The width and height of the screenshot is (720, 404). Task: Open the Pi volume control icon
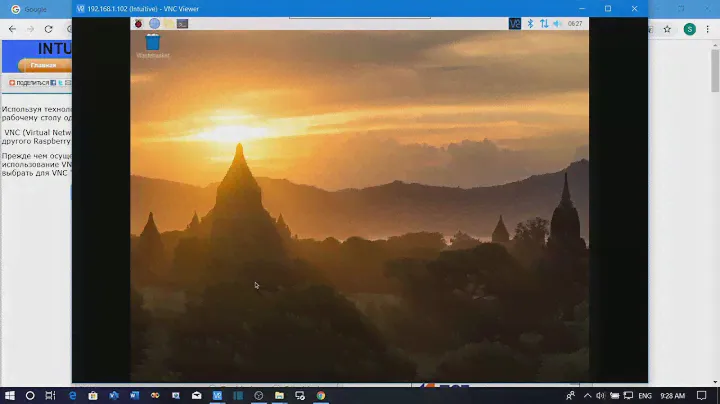pos(557,23)
